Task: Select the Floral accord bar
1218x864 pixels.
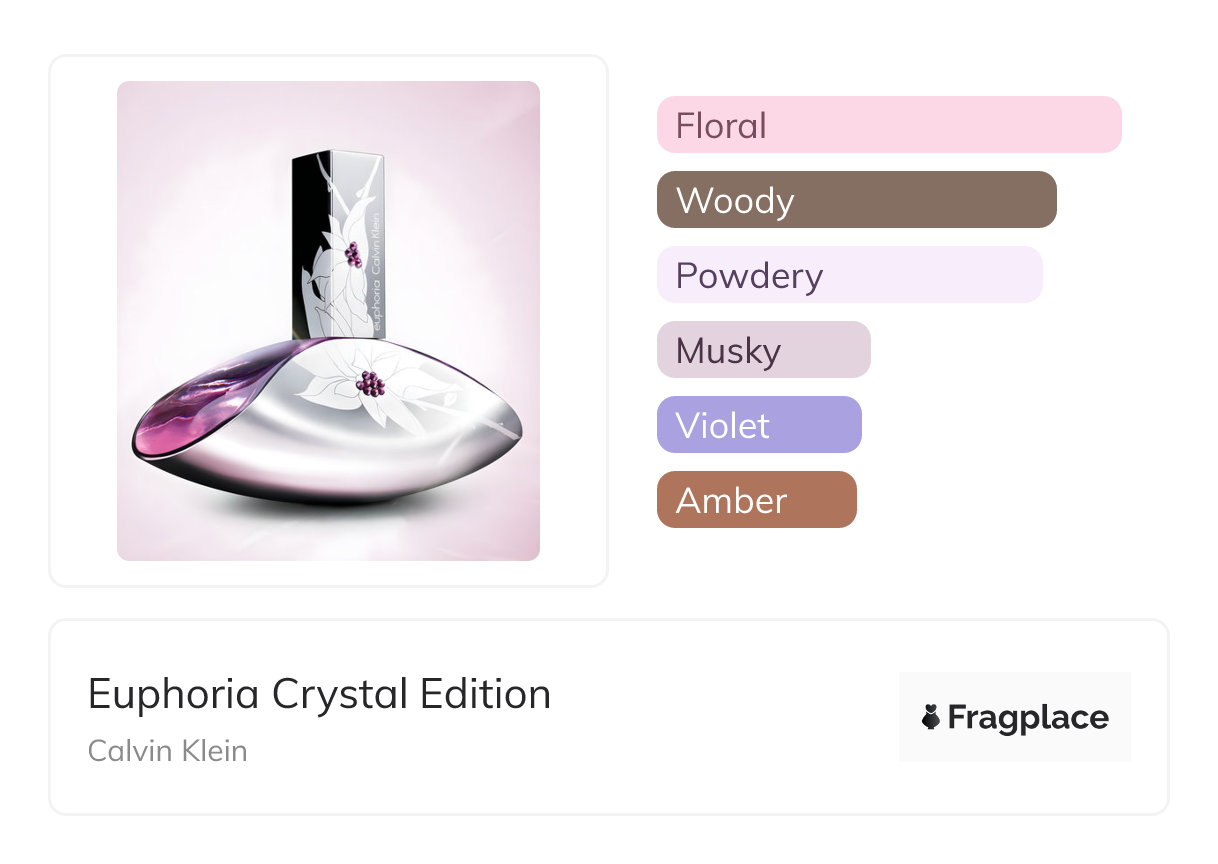Action: (x=888, y=125)
